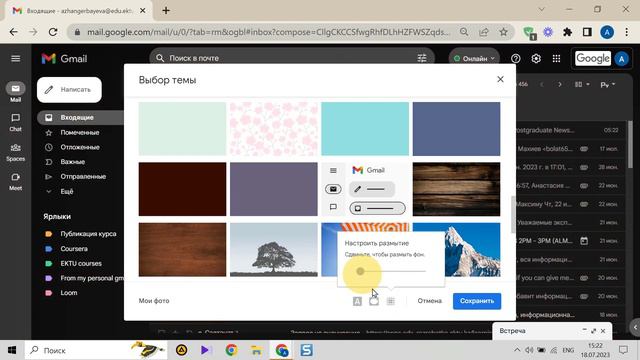Close the theme selection dialog
The width and height of the screenshot is (640, 360).
pyautogui.click(x=500, y=79)
